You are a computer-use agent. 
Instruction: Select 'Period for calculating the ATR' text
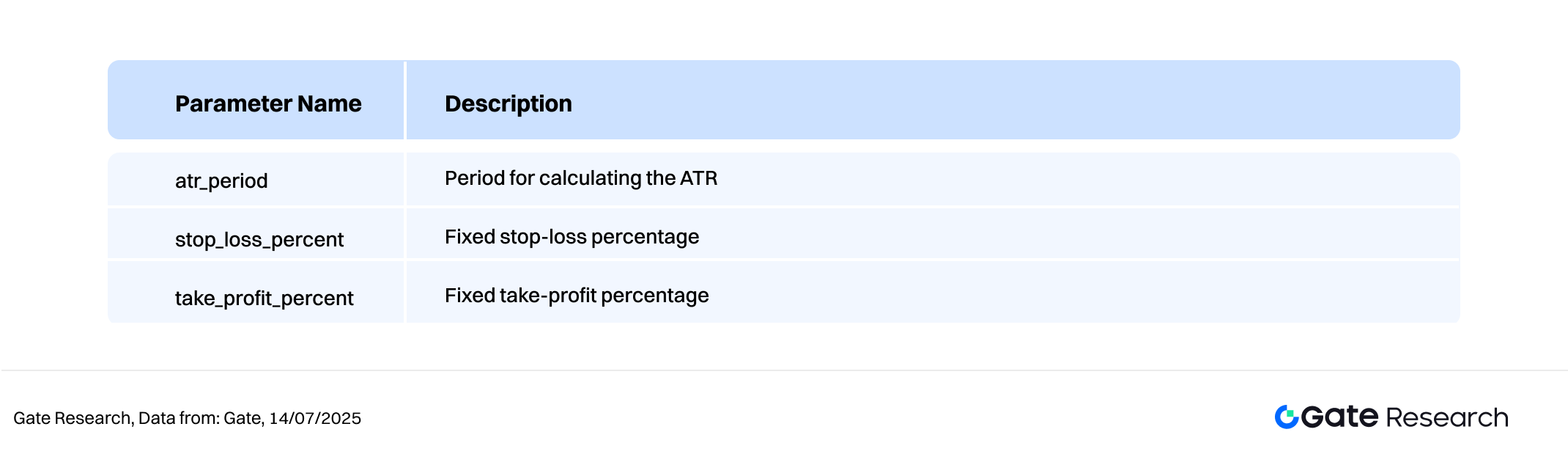581,178
